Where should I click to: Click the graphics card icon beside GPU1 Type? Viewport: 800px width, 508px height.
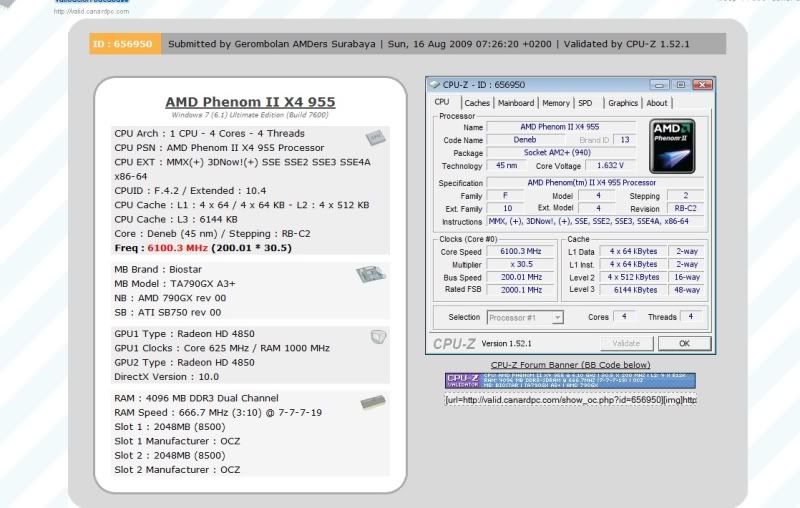378,337
